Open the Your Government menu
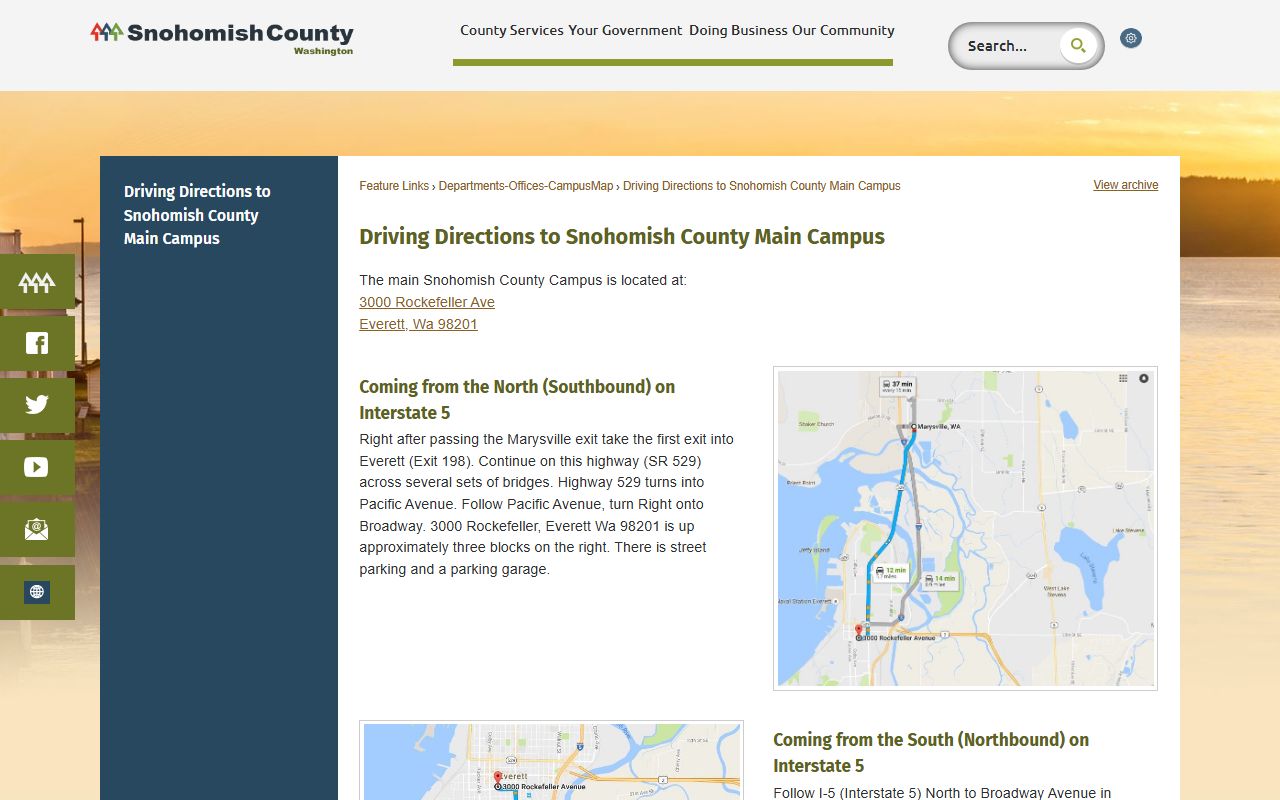The image size is (1280, 800). coord(625,30)
